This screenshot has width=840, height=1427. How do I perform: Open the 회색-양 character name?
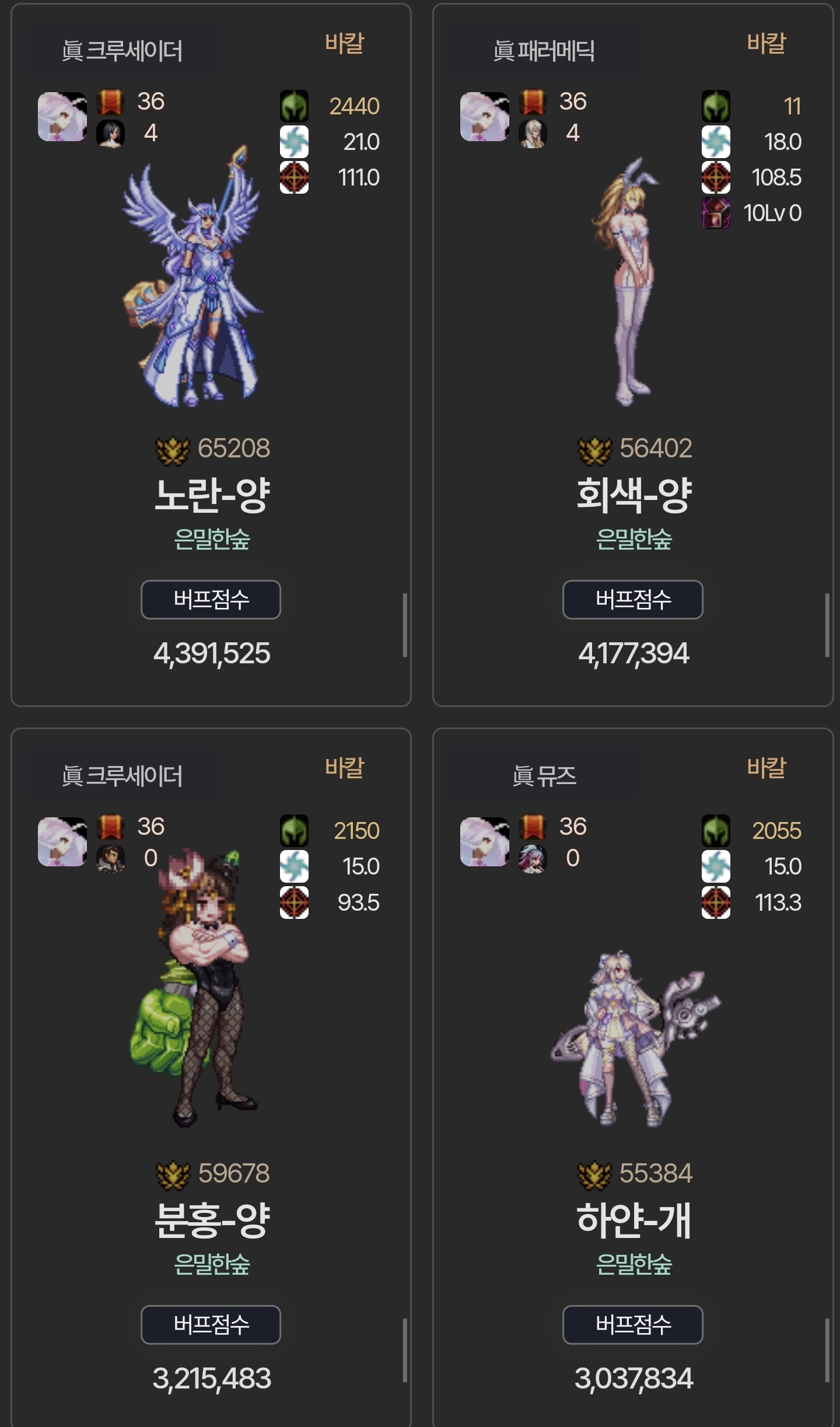pos(634,495)
